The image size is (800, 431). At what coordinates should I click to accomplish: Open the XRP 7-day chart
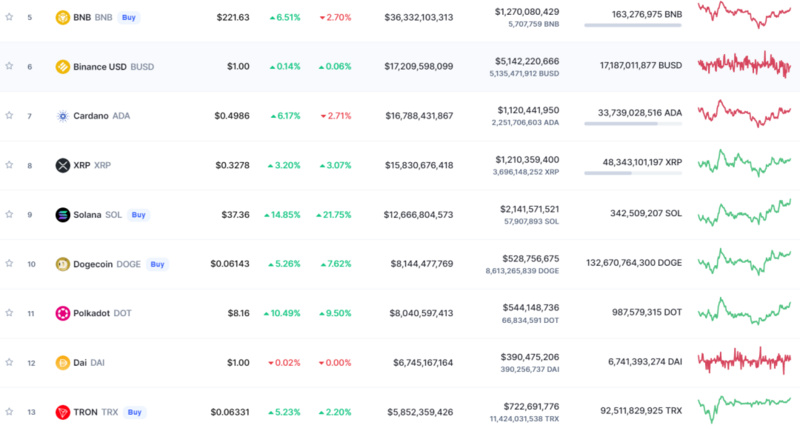tap(744, 163)
